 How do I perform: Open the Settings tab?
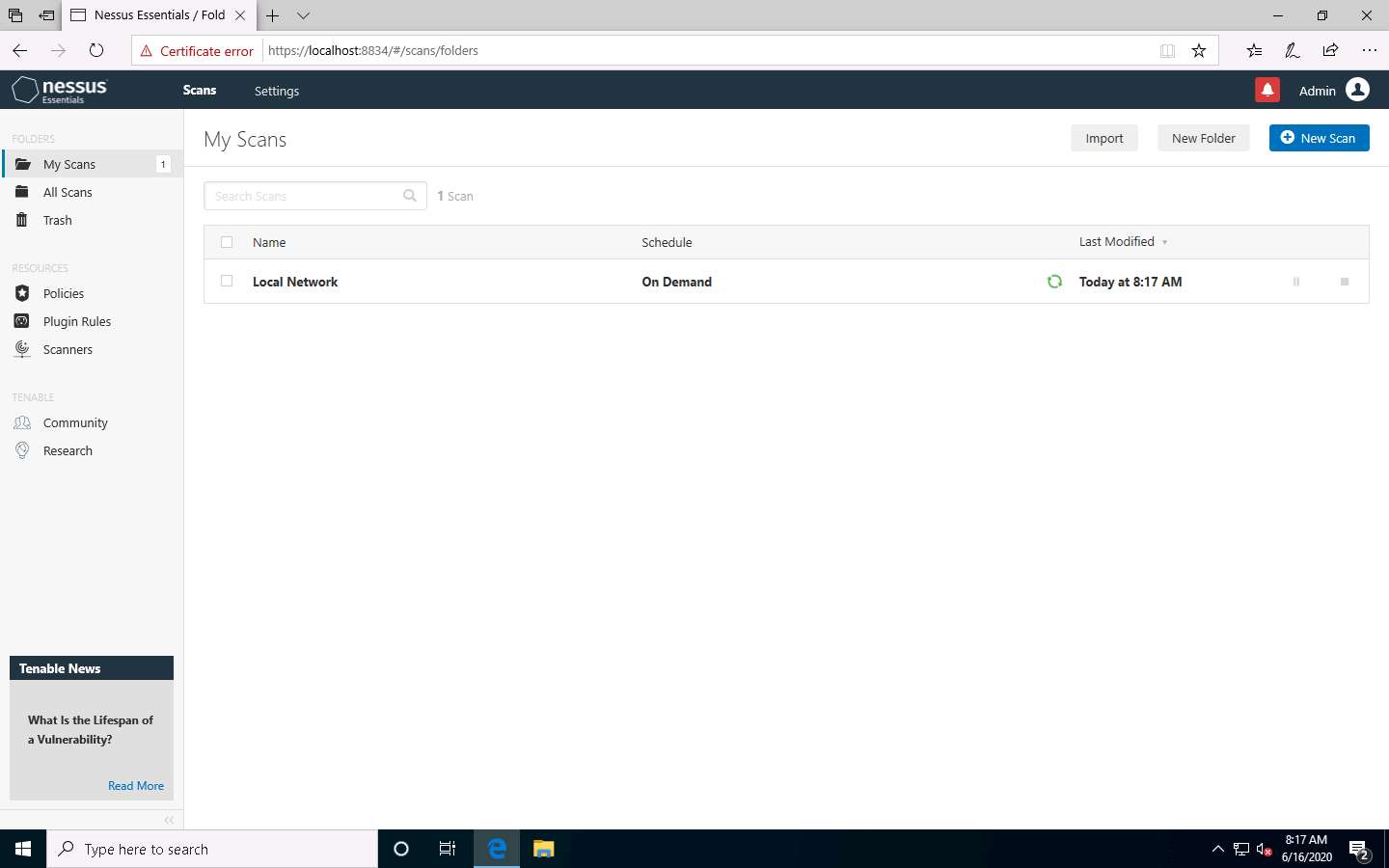[277, 91]
